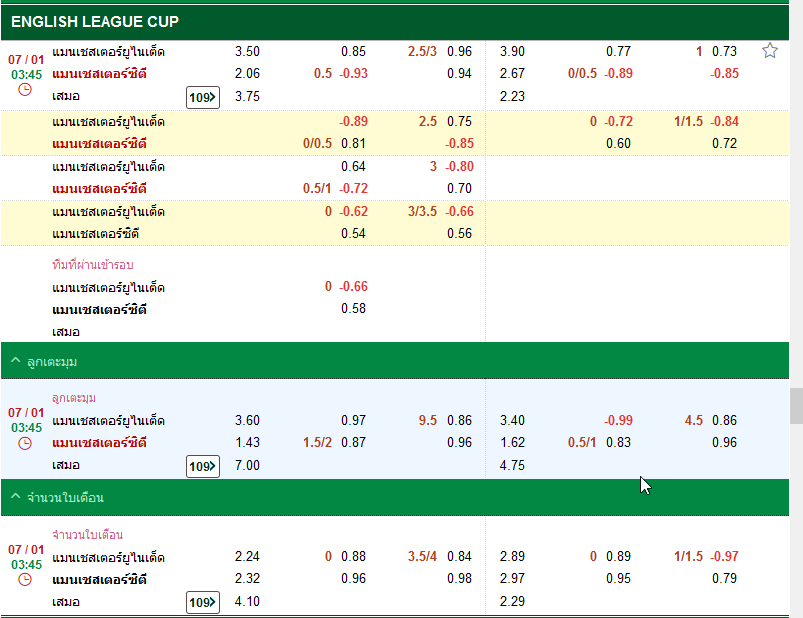Select first-half draw odds 2.23
Viewport: 803px width, 618px height.
point(512,97)
